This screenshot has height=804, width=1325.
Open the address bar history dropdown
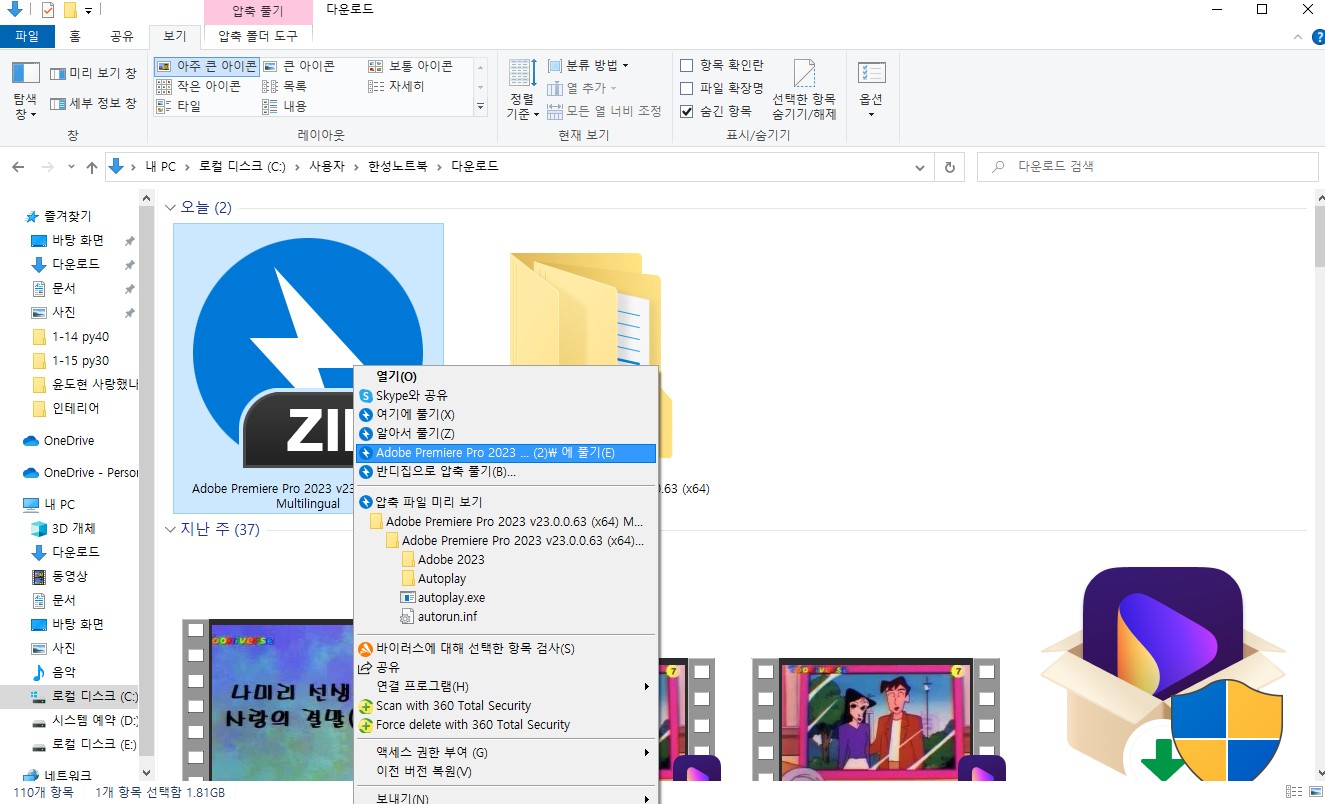click(x=921, y=167)
